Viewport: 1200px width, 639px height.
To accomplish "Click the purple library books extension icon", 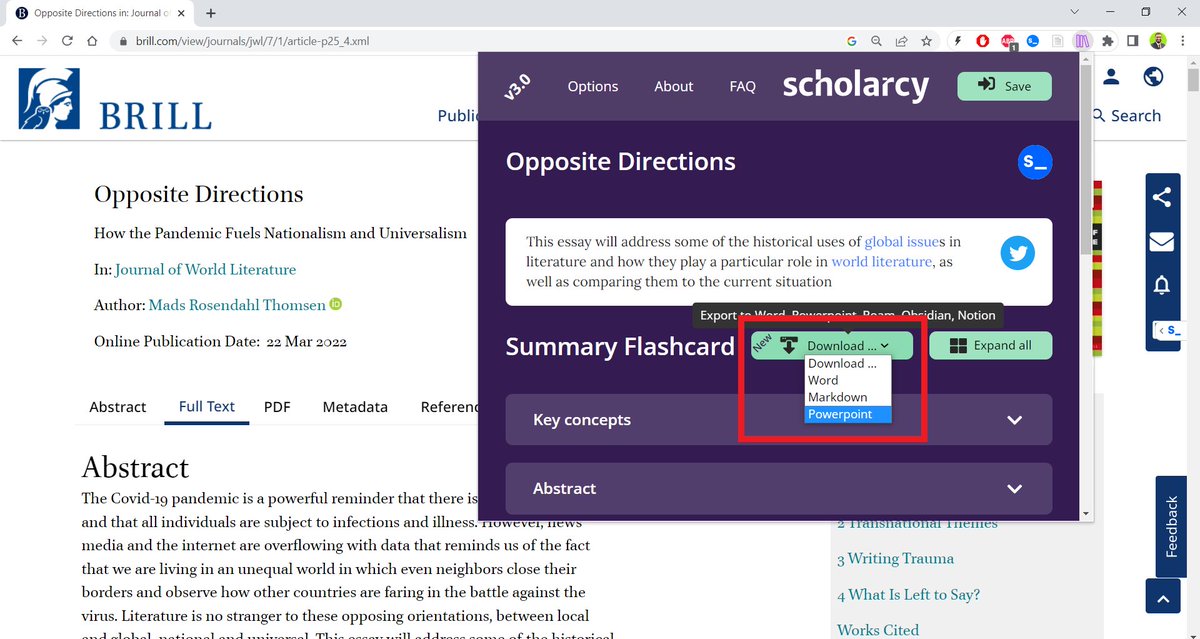I will (1083, 41).
